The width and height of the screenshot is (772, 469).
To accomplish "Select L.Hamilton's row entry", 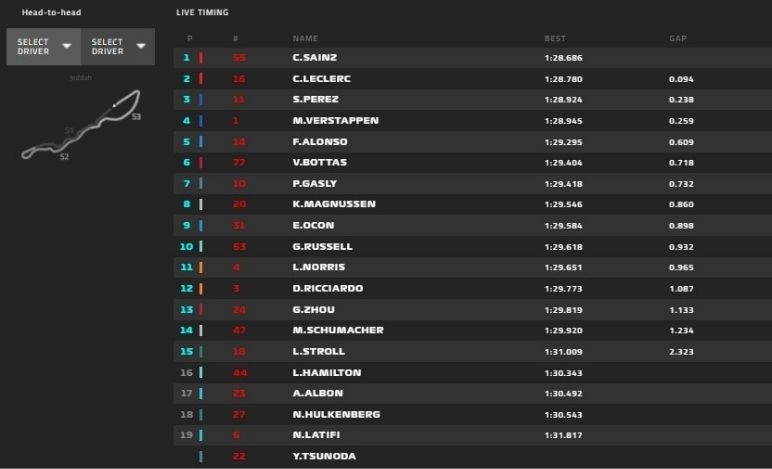I will 326,373.
